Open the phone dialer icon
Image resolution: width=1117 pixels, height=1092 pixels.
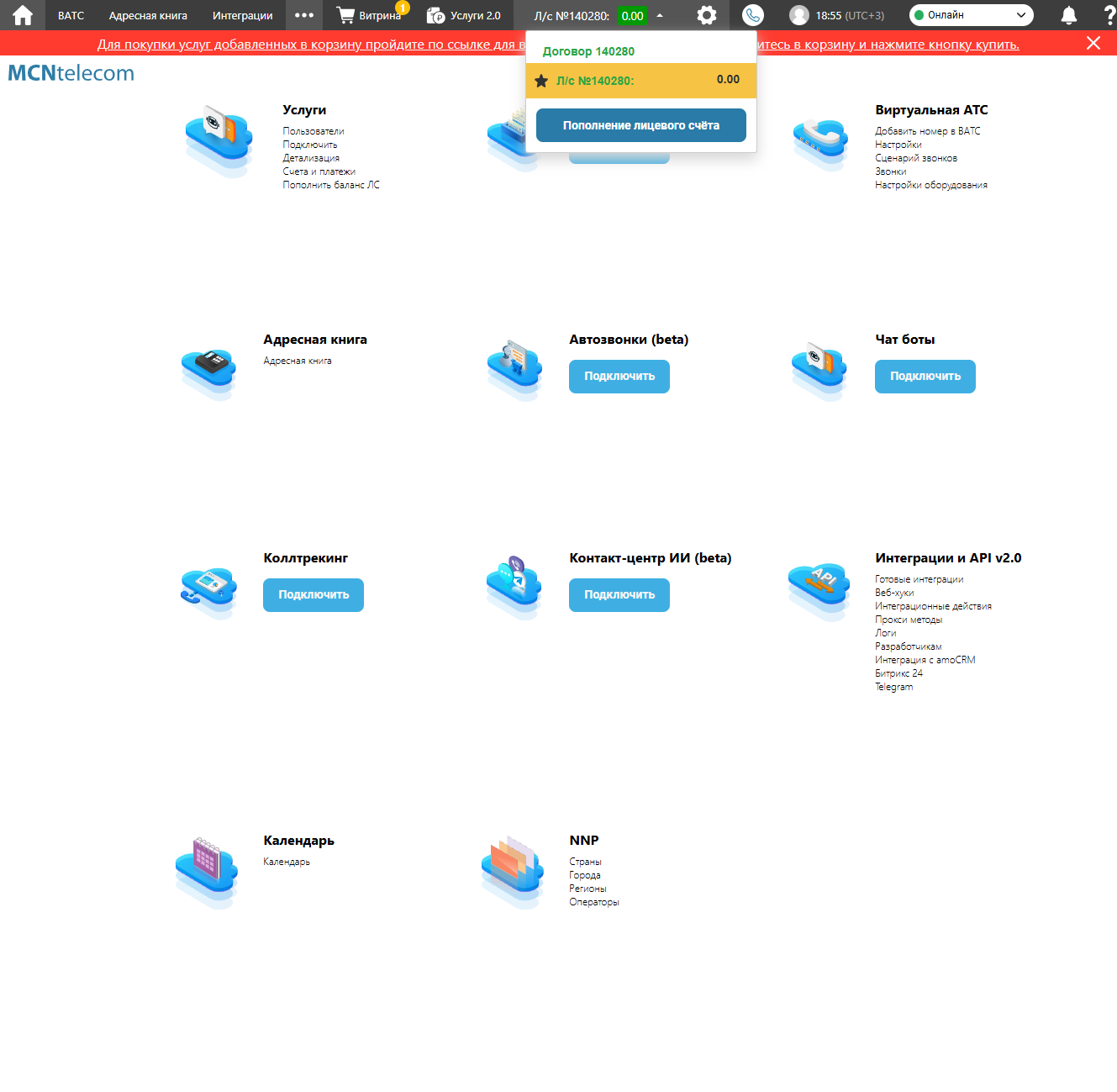(x=752, y=15)
